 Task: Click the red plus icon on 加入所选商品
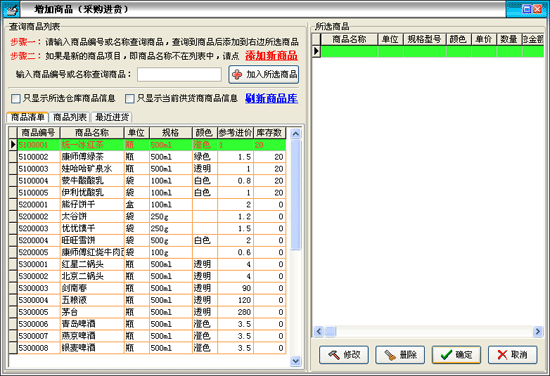click(x=237, y=74)
